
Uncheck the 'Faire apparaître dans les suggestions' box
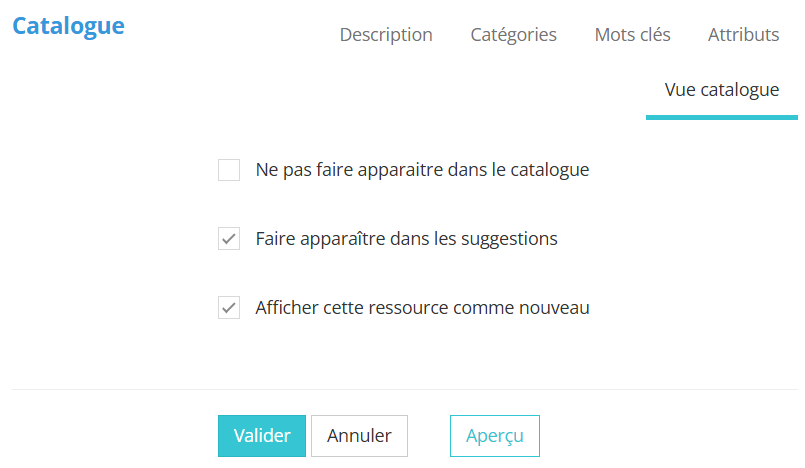point(229,239)
